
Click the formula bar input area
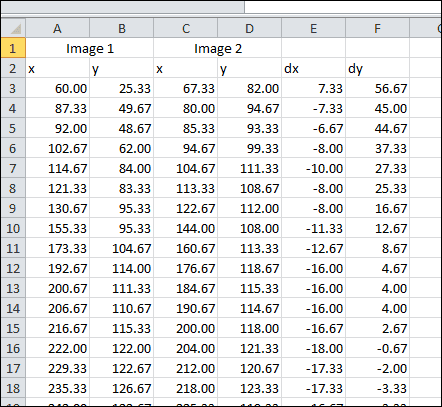343,7
